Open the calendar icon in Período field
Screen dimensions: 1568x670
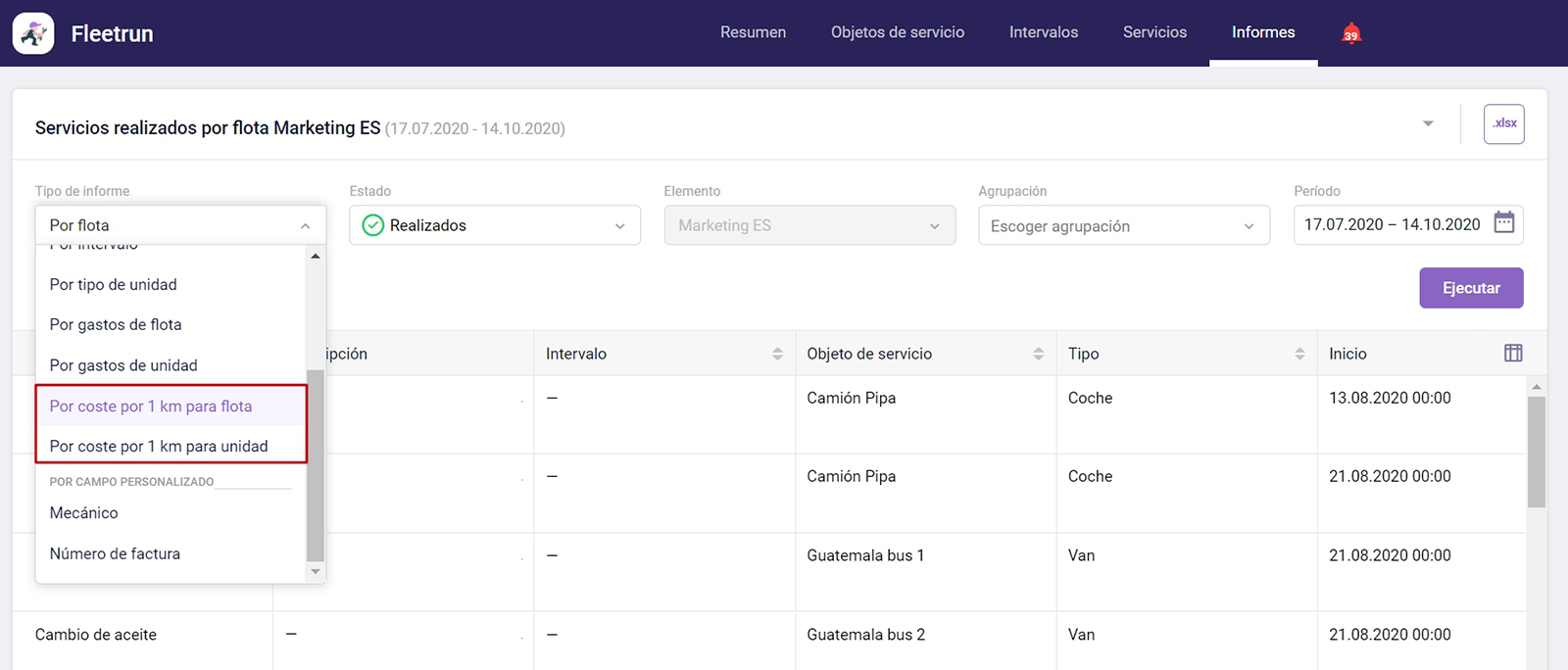pyautogui.click(x=1503, y=223)
